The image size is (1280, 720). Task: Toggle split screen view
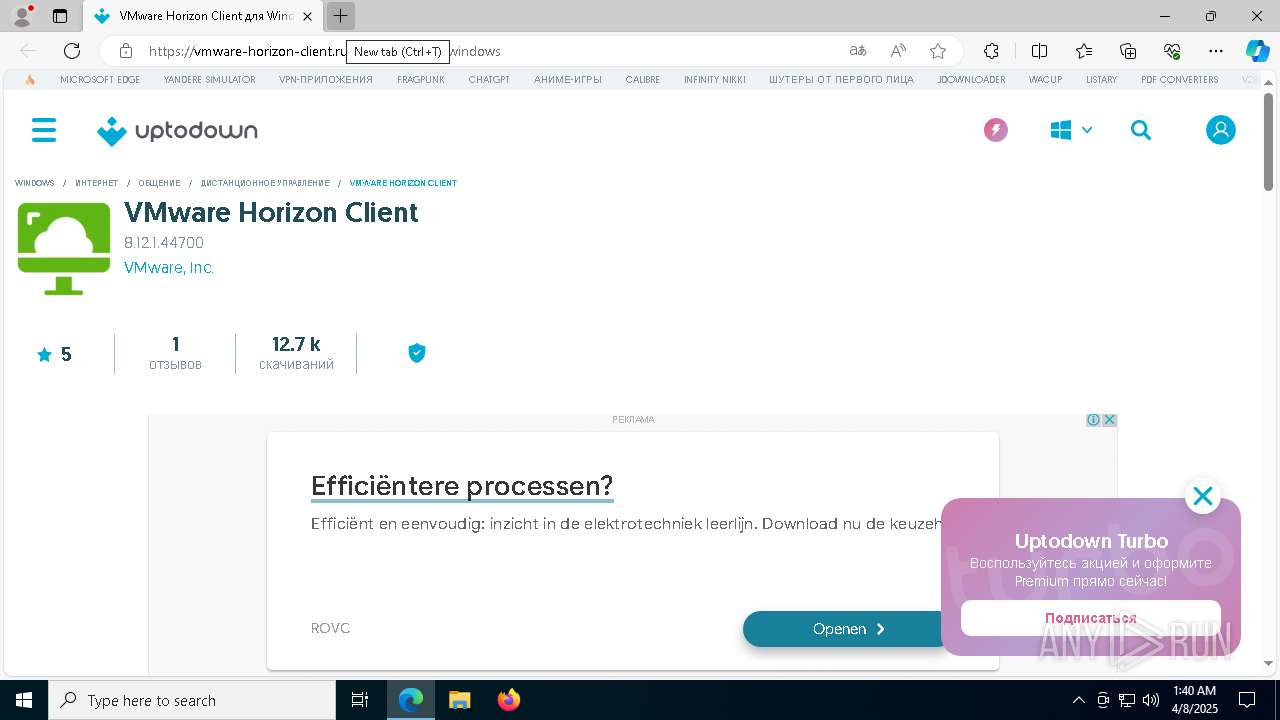1039,51
